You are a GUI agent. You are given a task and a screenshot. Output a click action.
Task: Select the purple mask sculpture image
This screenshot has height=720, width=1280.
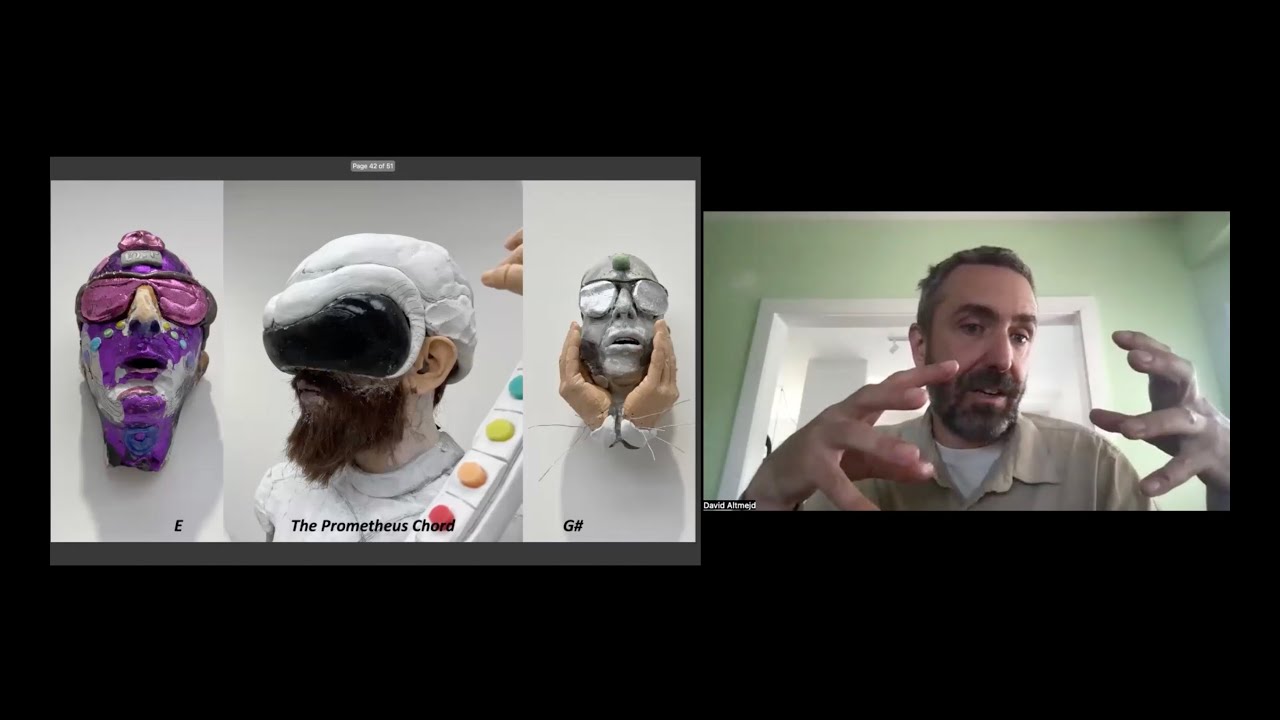click(x=137, y=361)
